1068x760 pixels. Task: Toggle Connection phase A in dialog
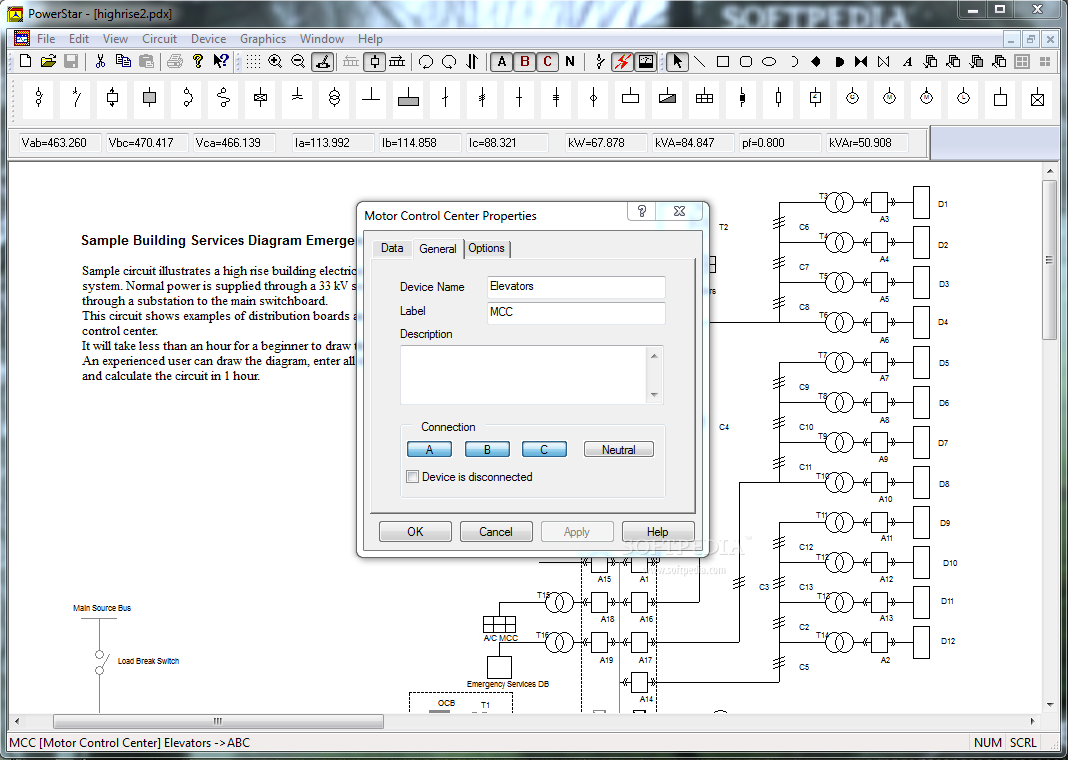click(430, 449)
